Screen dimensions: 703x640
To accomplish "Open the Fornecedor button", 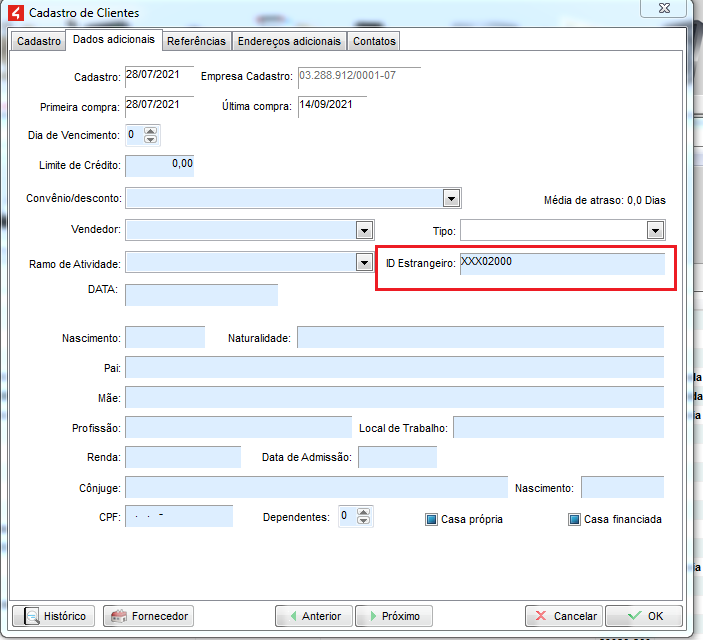I will [148, 616].
